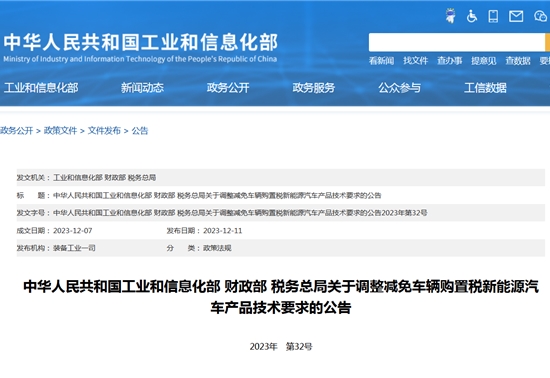
Task: Go to 政务公开 in the breadcrumb
Action: [16, 131]
